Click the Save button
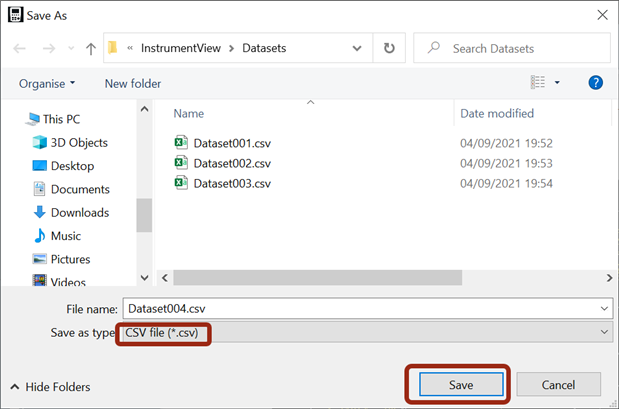The image size is (619, 409). point(460,385)
